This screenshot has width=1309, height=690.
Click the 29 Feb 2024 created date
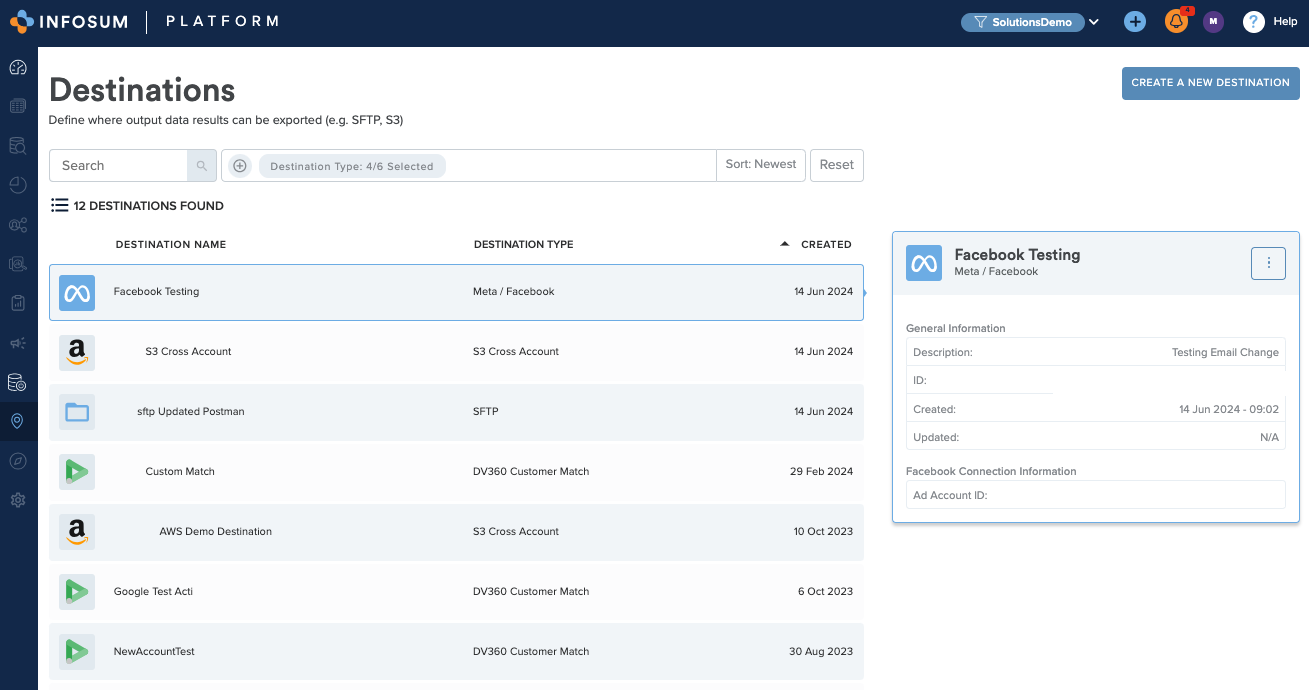click(821, 472)
